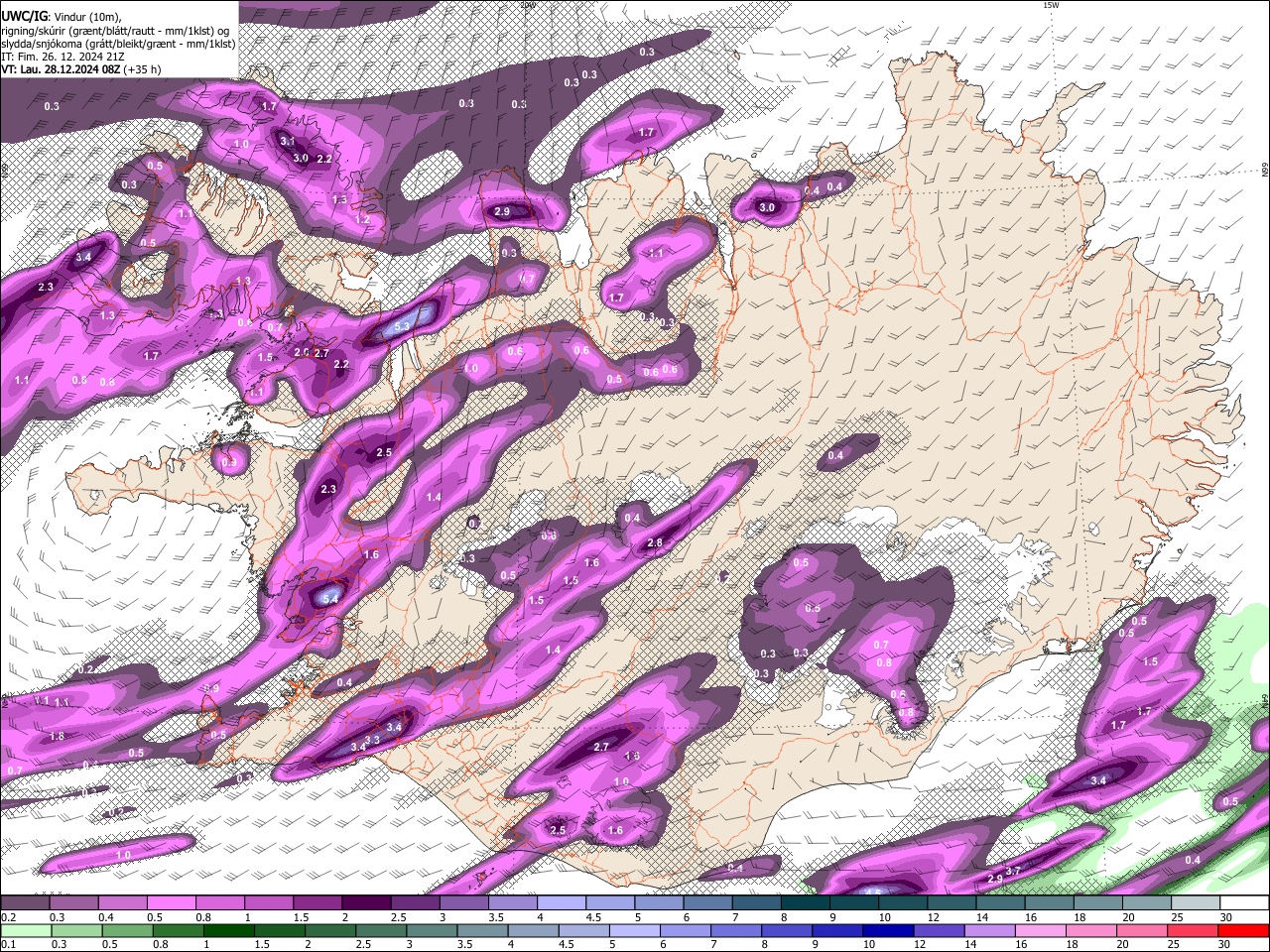
Task: Click the '15W' longitude label
Action: pyautogui.click(x=1052, y=5)
